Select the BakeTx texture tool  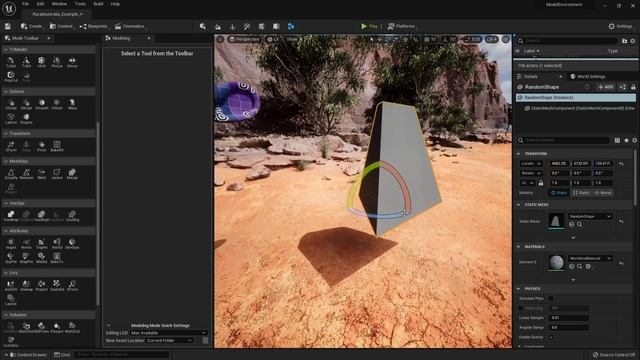57,258
